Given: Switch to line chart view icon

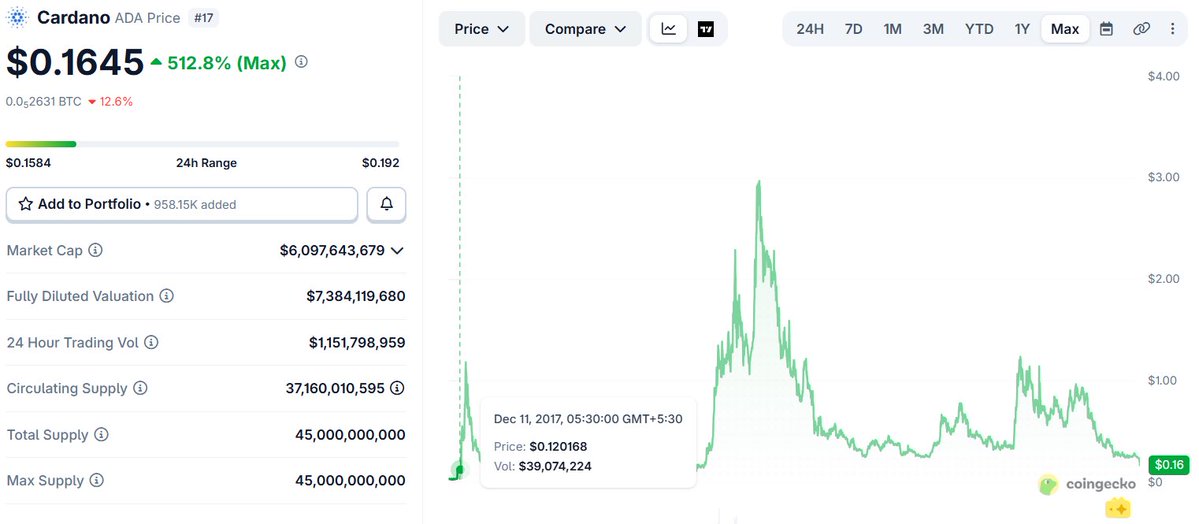Looking at the screenshot, I should pos(669,29).
